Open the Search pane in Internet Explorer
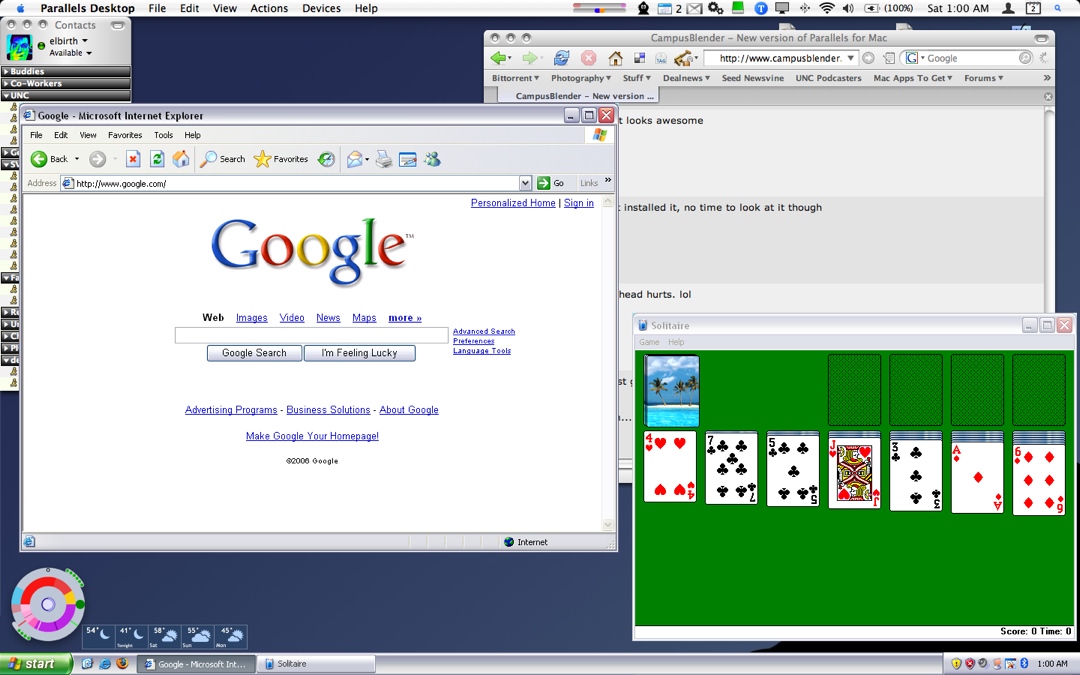The width and height of the screenshot is (1080, 675). [222, 159]
